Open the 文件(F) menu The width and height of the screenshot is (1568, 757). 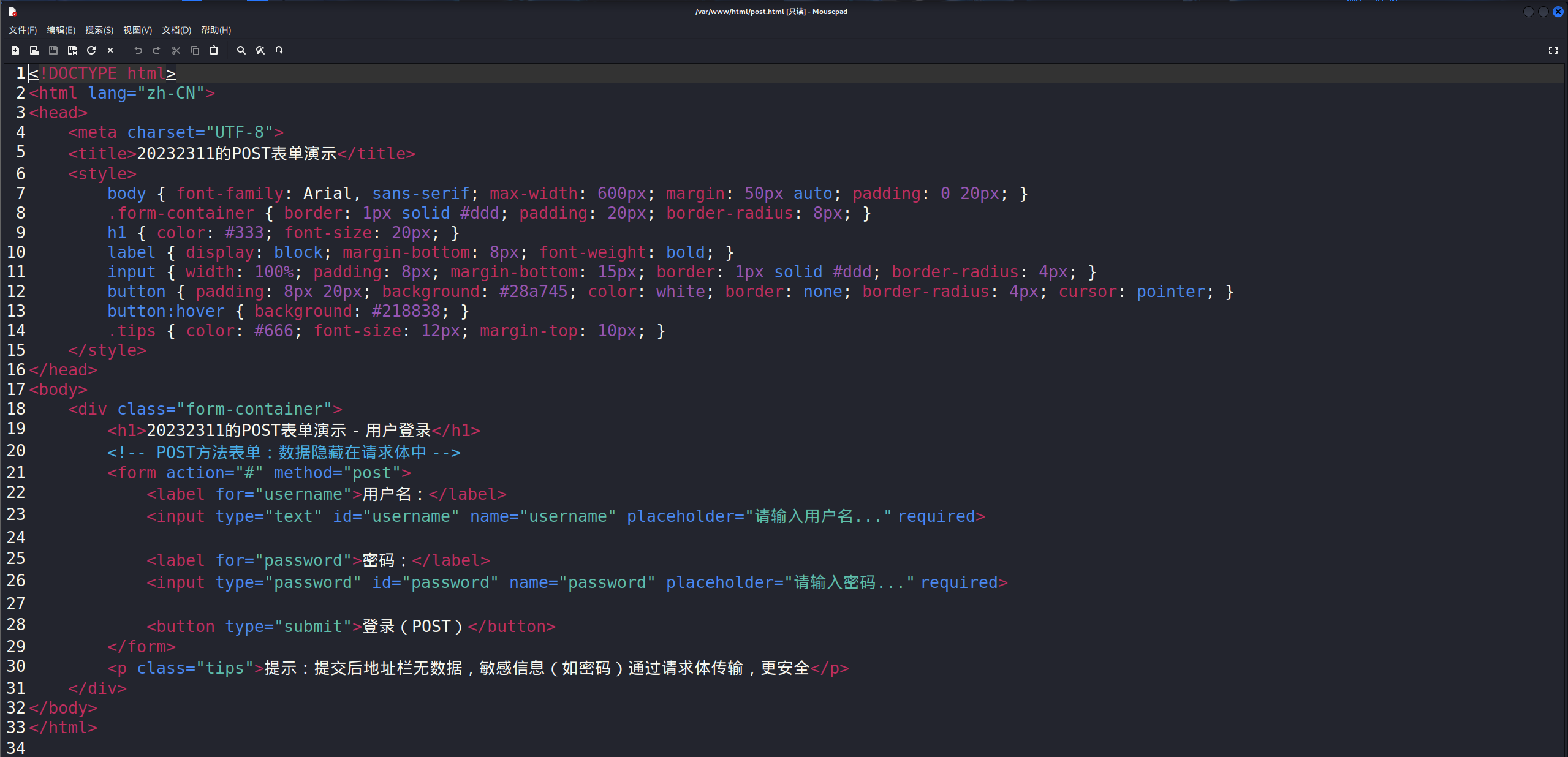pos(23,30)
